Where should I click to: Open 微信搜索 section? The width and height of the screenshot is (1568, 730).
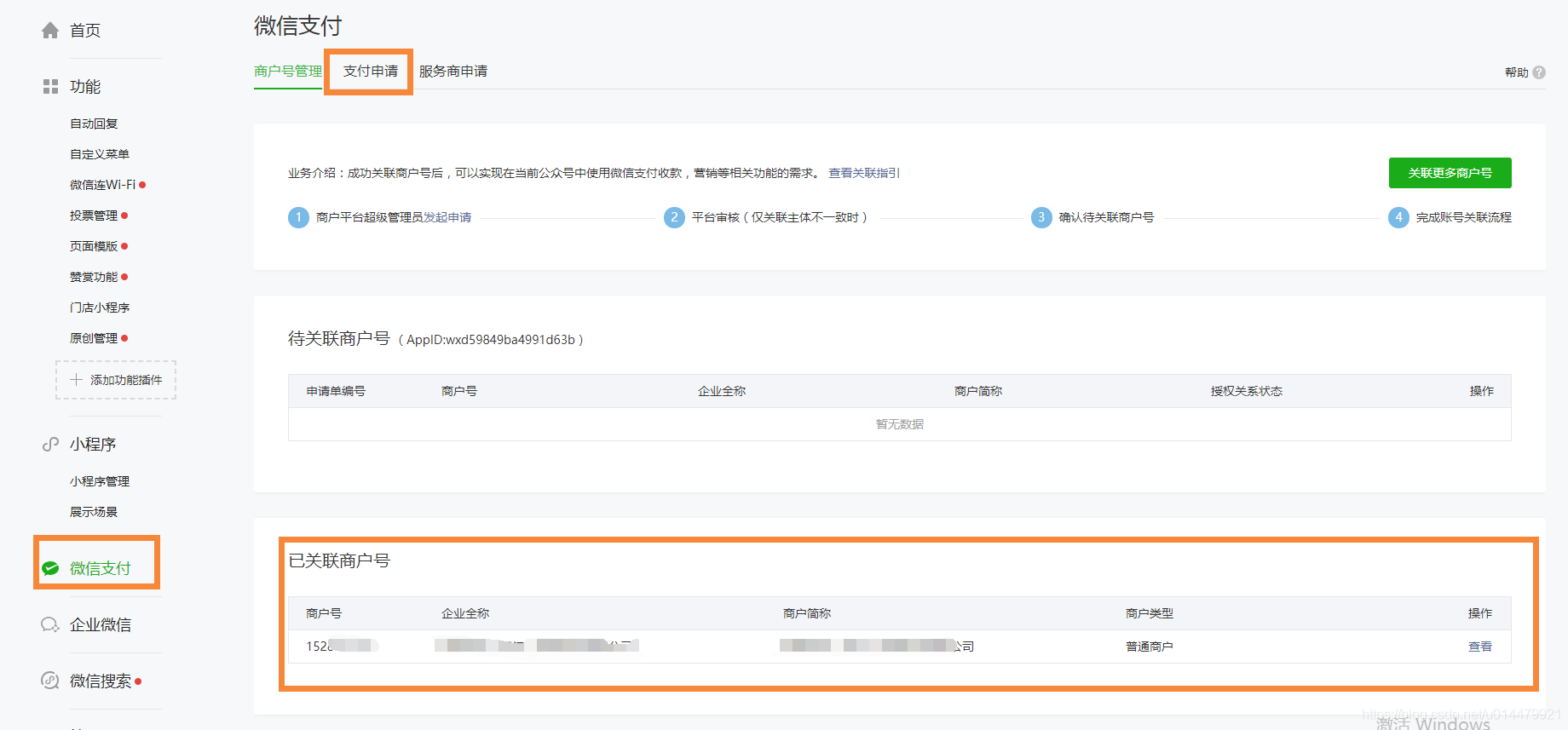[101, 681]
